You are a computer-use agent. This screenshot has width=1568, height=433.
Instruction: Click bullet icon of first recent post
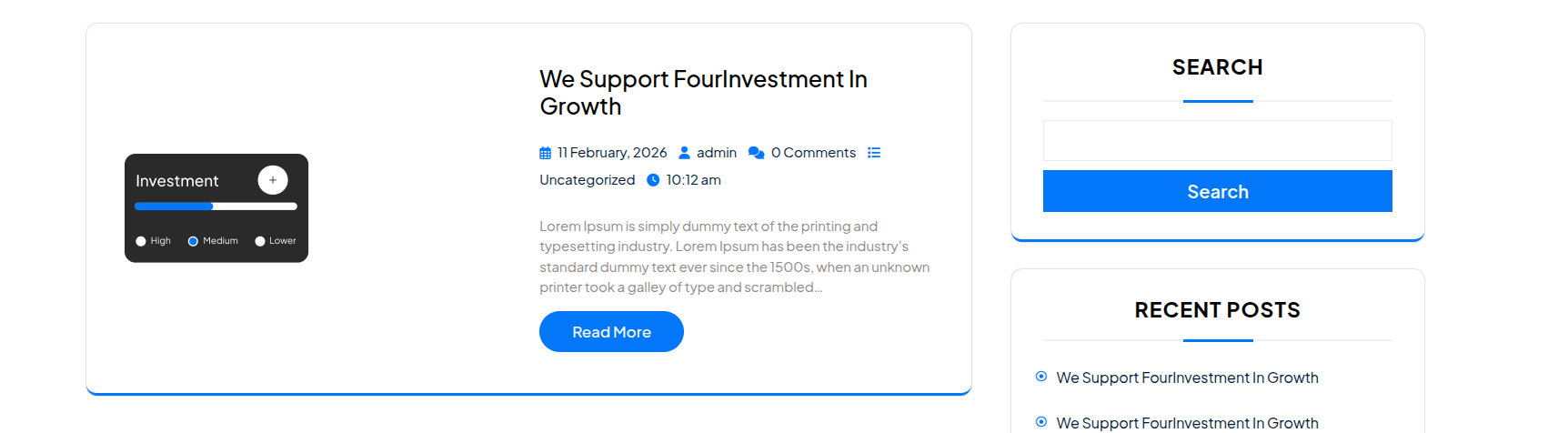pos(1041,377)
